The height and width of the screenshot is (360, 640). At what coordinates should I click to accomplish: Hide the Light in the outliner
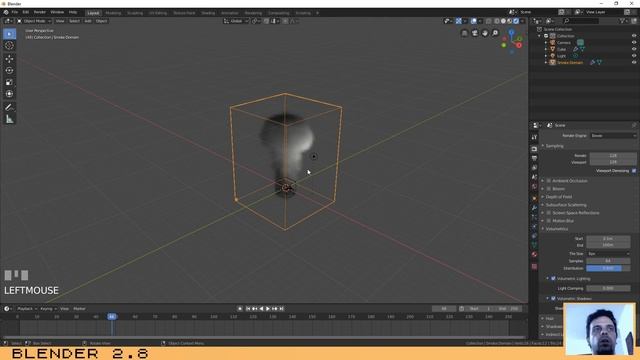pos(634,56)
